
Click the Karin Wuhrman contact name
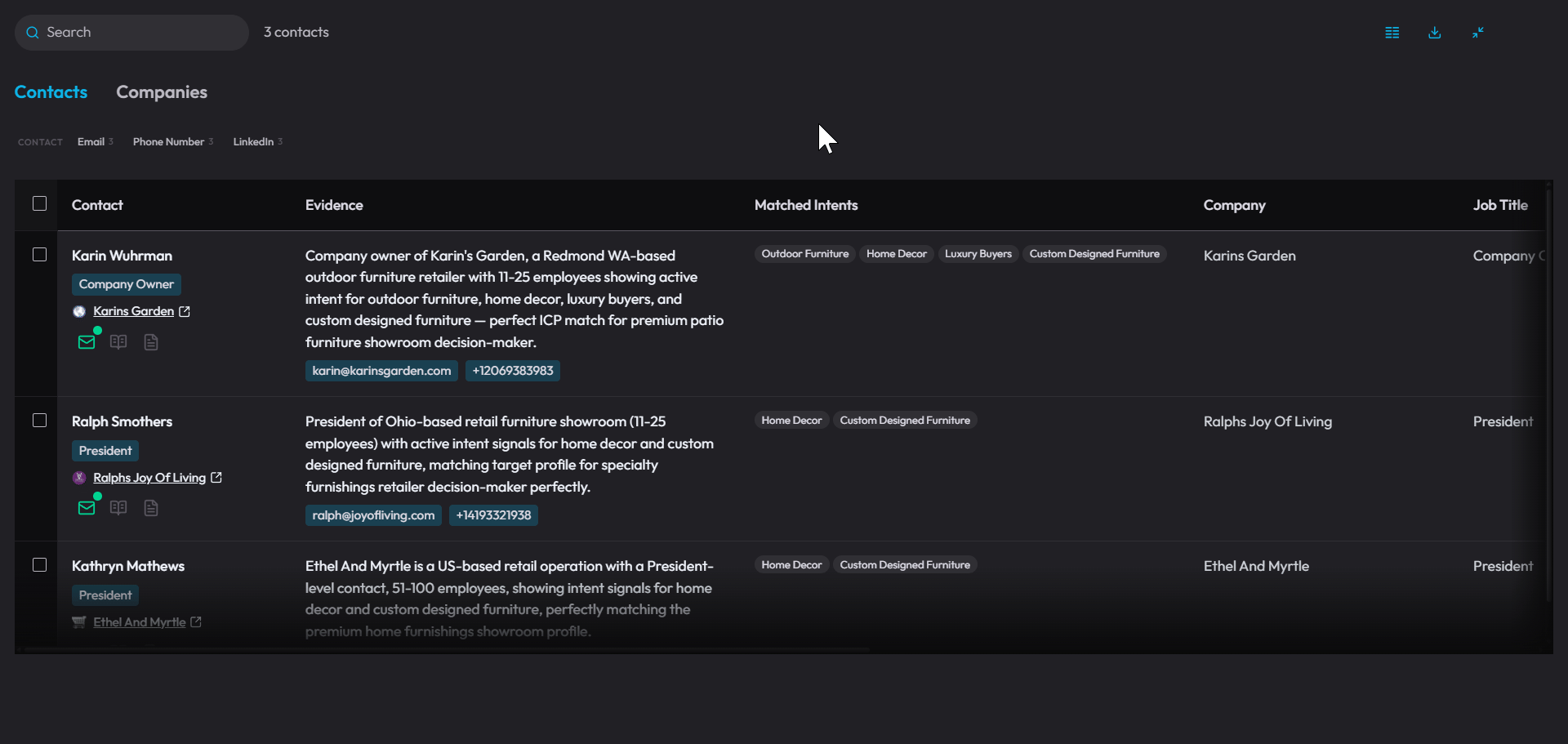(122, 256)
